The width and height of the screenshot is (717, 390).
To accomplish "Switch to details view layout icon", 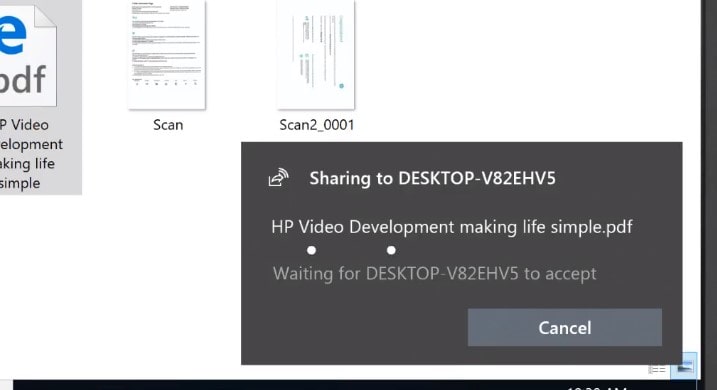I will (x=657, y=369).
